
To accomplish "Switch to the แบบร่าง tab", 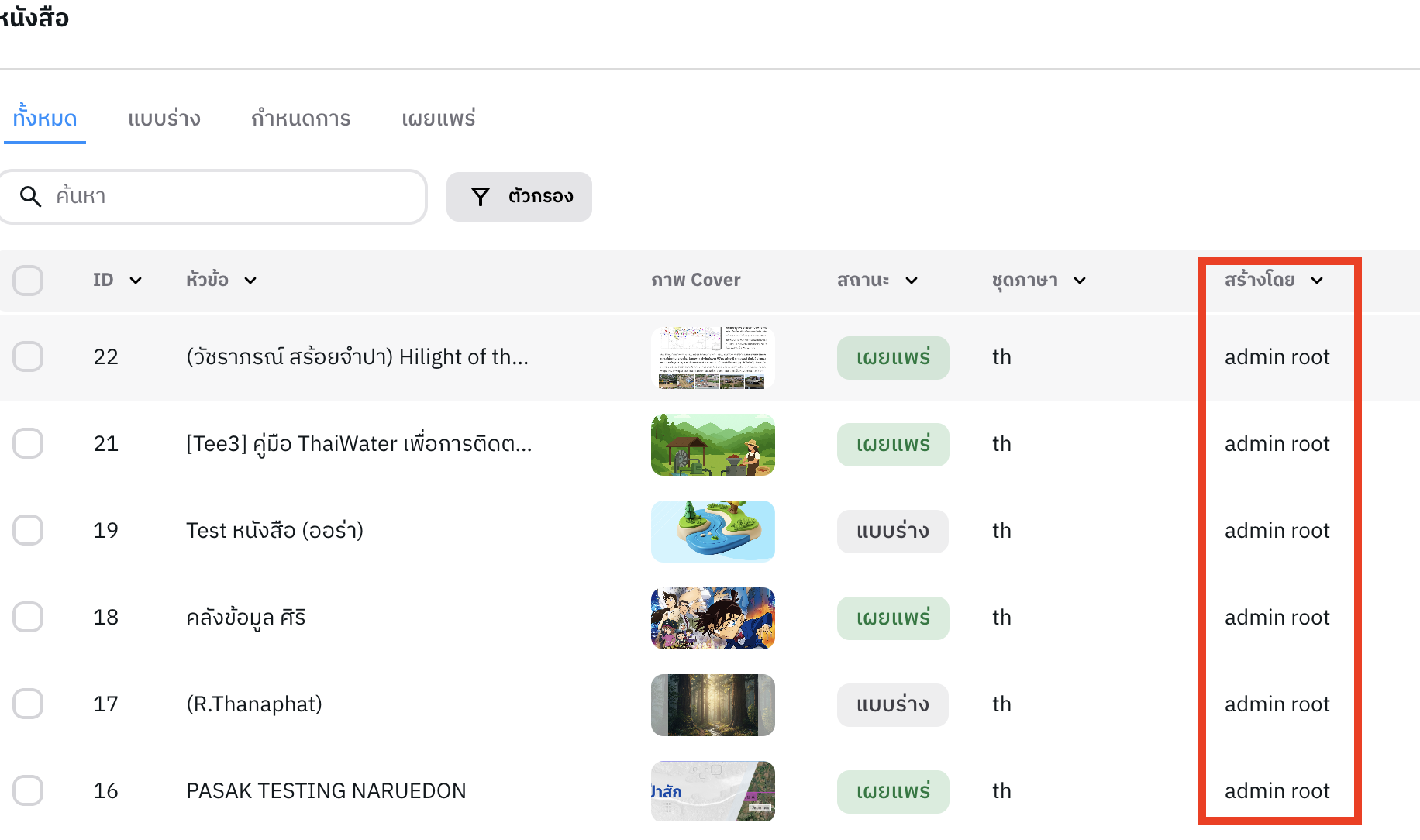I will click(164, 119).
